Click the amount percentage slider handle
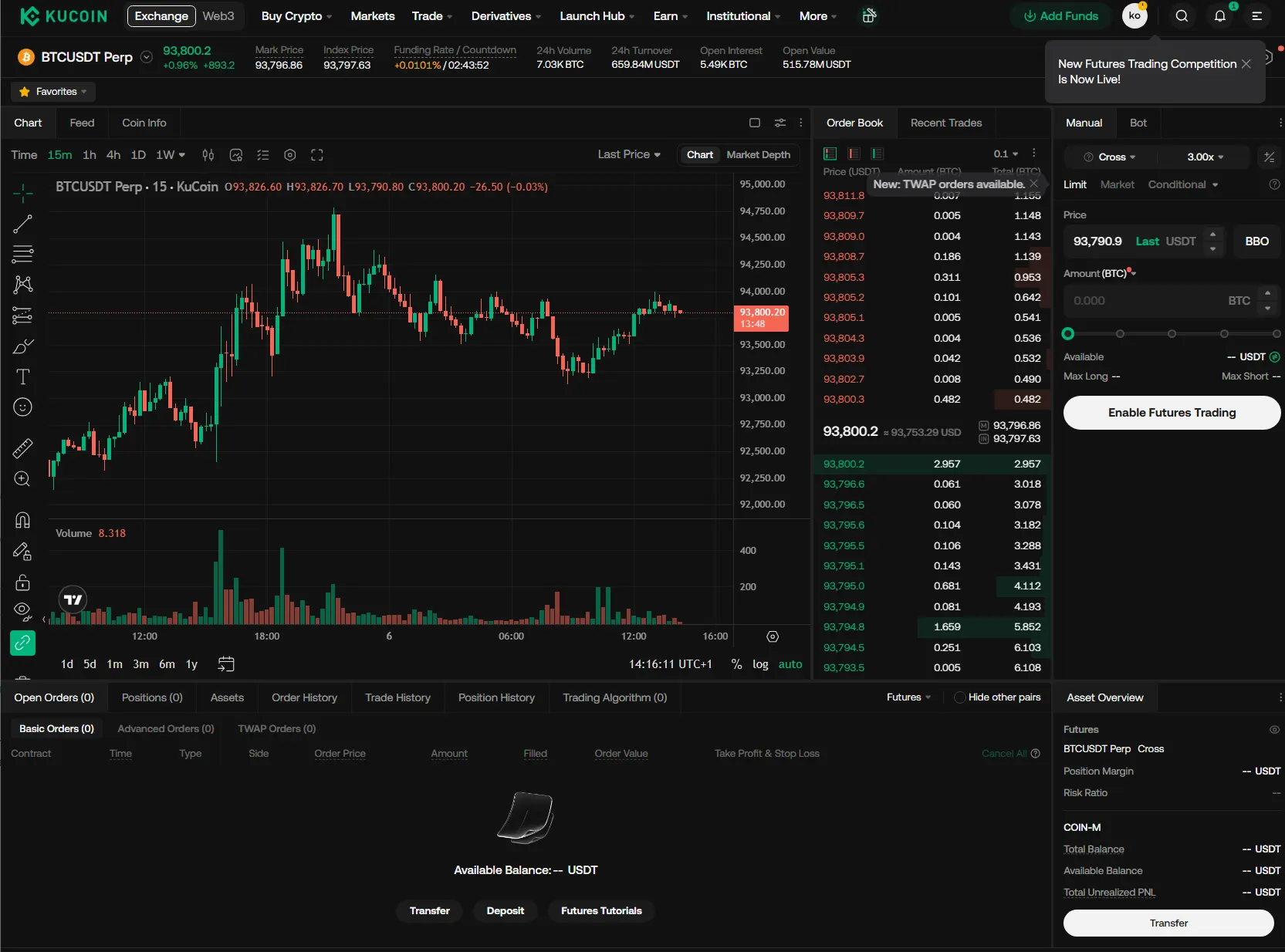 1068,334
